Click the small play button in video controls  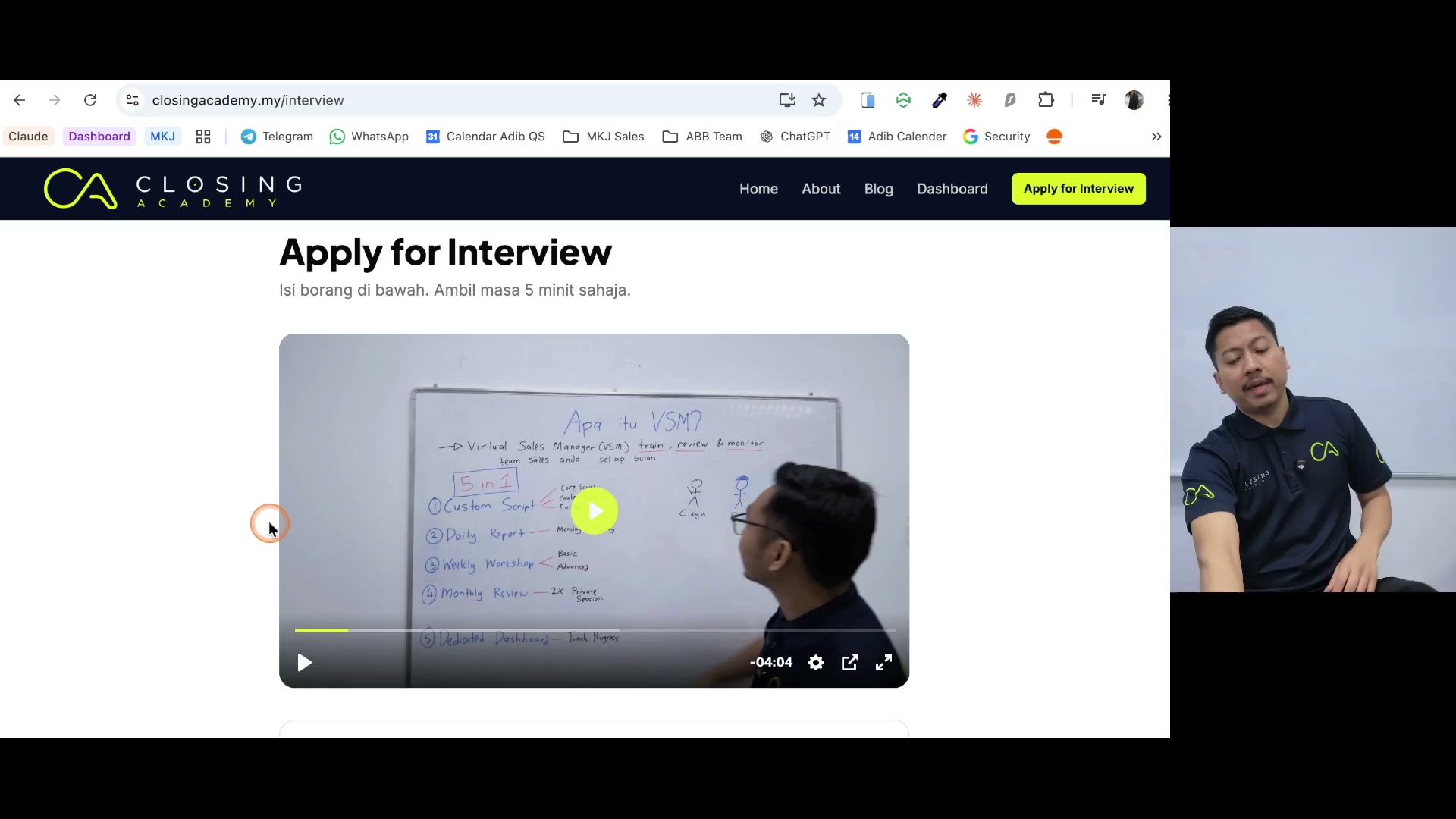(x=304, y=663)
